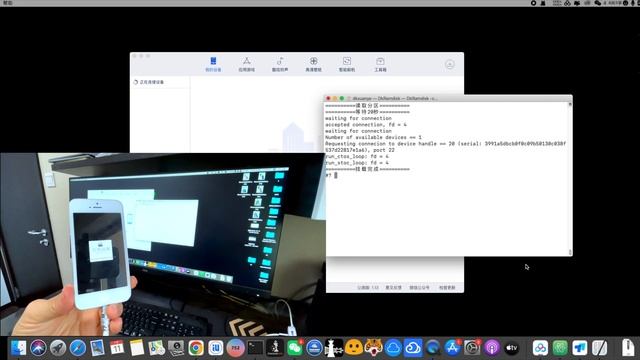This screenshot has width=640, height=360.
Task: Click the 'run_stoc_loop: fd = 4' line
Action: (x=357, y=163)
